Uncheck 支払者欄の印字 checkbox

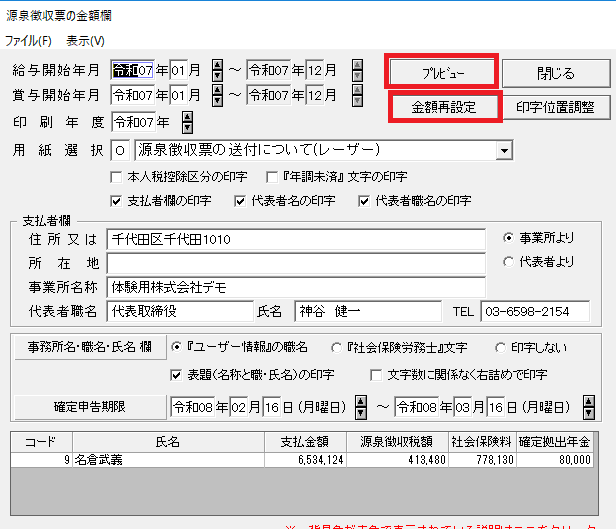[119, 200]
